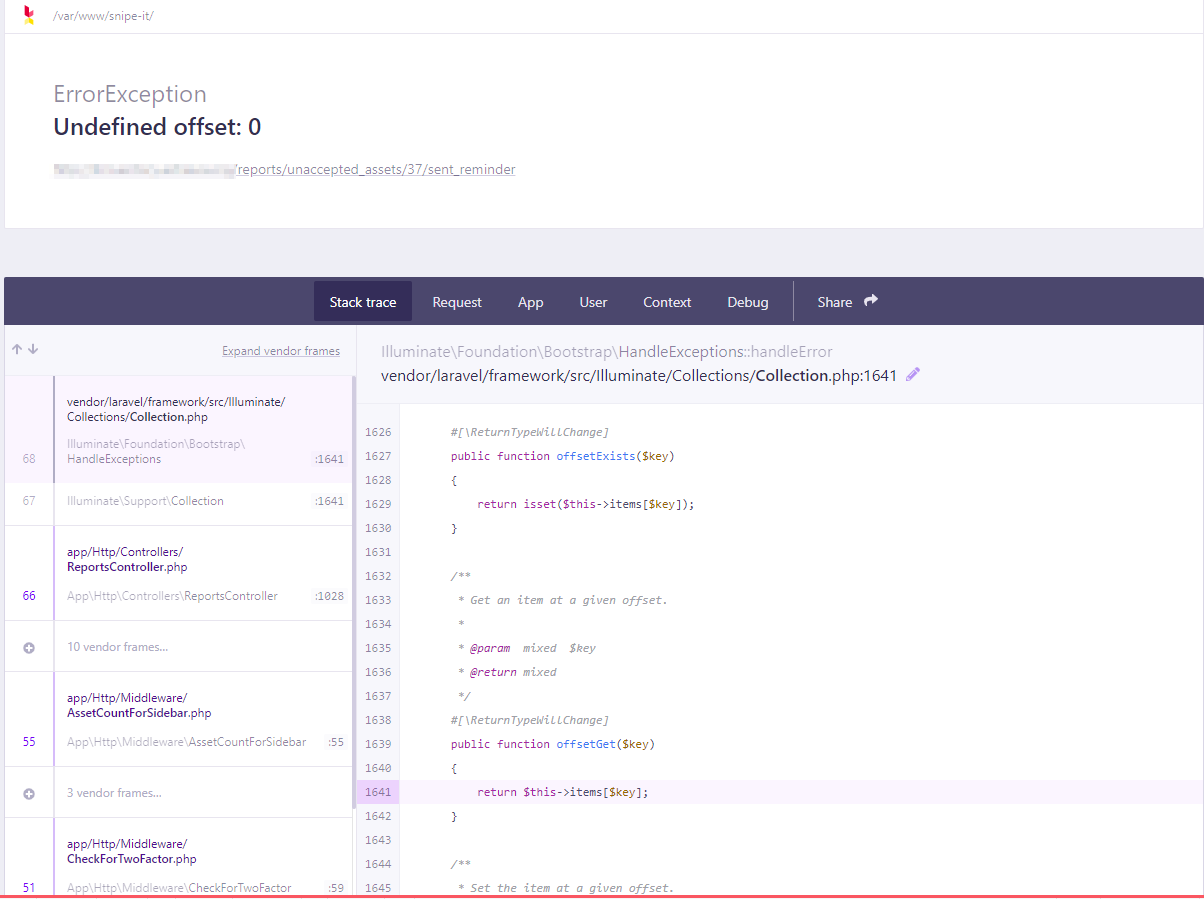Screen dimensions: 1204x899
Task: Click the down arrow to navigate stack frames
Action: point(33,349)
